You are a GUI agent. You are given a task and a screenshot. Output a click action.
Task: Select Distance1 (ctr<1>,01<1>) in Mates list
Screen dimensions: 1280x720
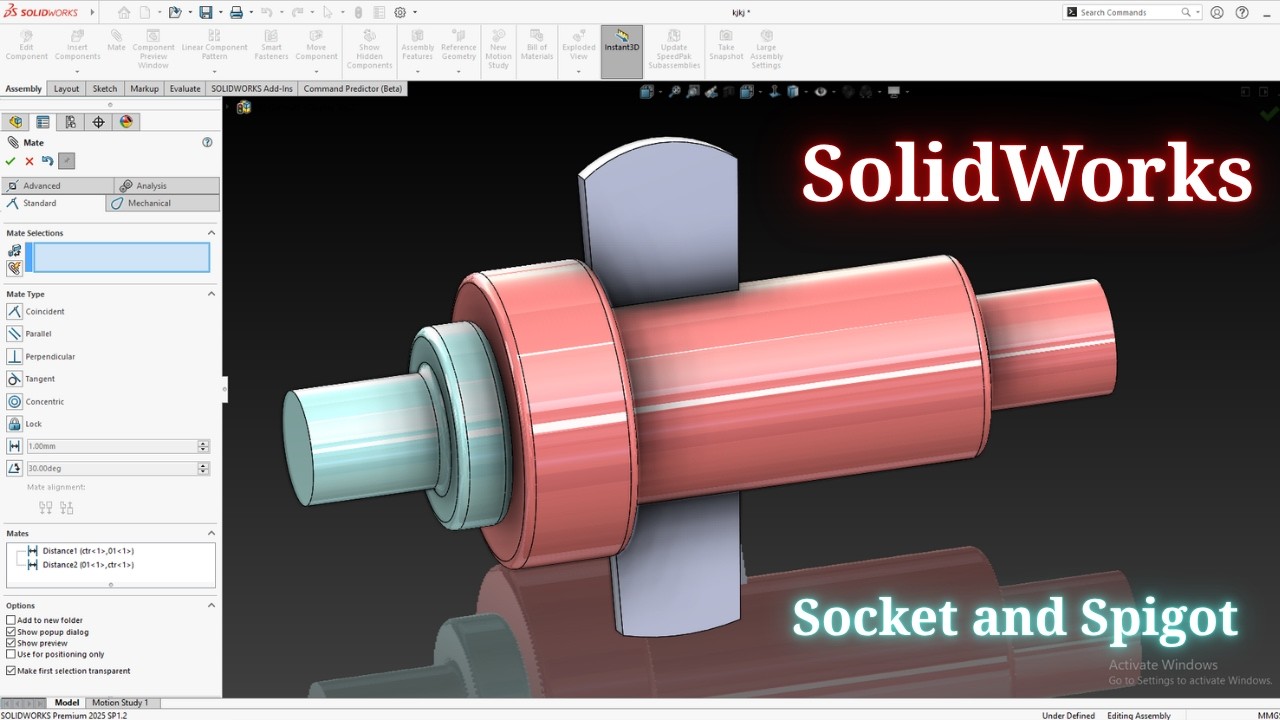click(87, 551)
